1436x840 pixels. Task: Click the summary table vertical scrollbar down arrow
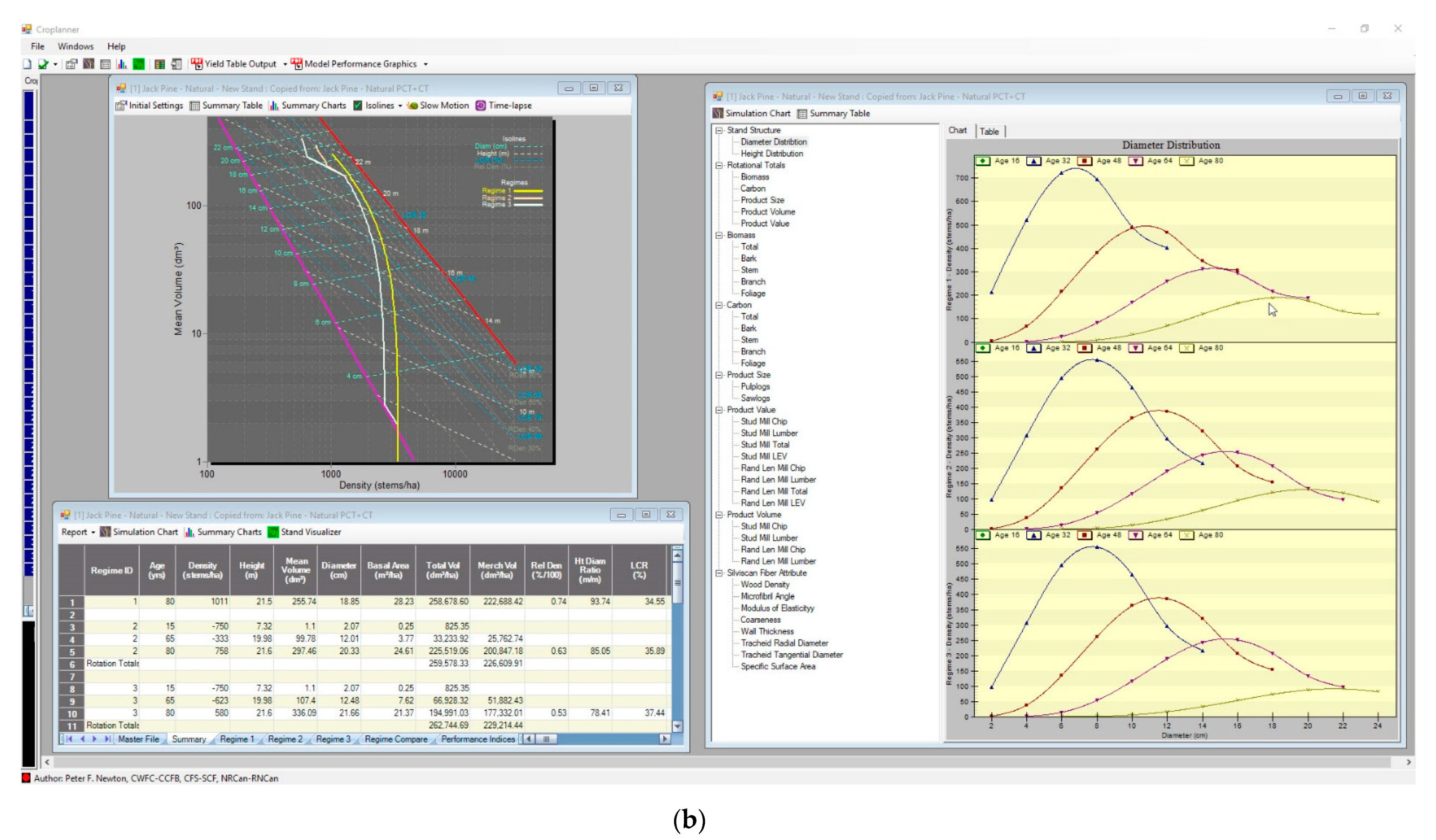(677, 726)
